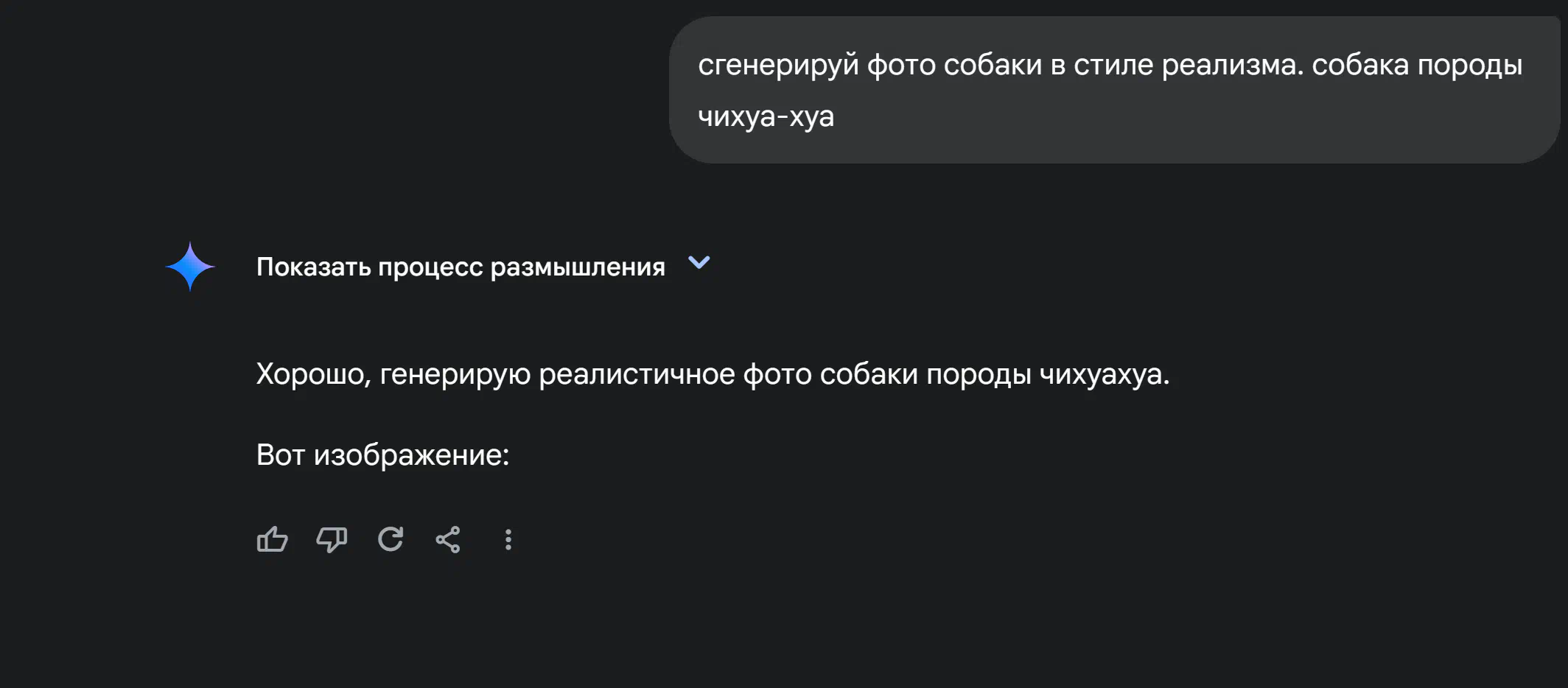This screenshot has height=688, width=1568.
Task: Expand the thinking process chevron
Action: click(x=699, y=262)
